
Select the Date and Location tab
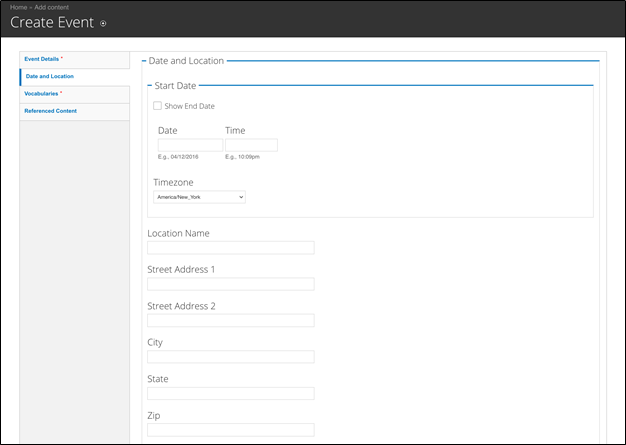coord(49,76)
